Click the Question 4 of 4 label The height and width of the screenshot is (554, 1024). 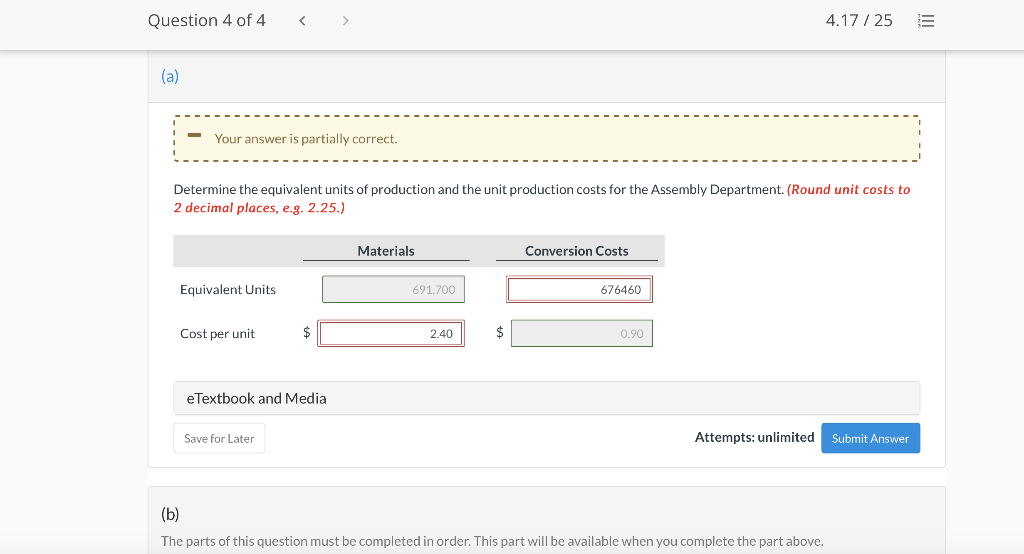click(x=207, y=21)
